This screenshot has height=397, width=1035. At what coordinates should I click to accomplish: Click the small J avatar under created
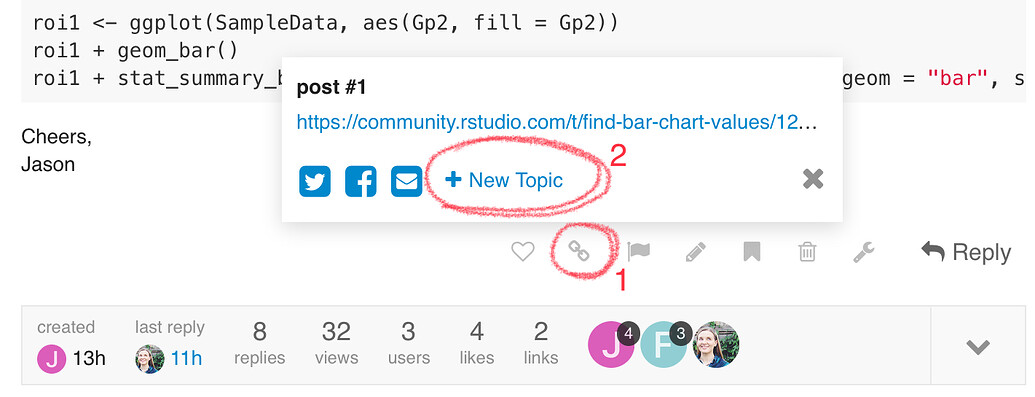pyautogui.click(x=51, y=359)
